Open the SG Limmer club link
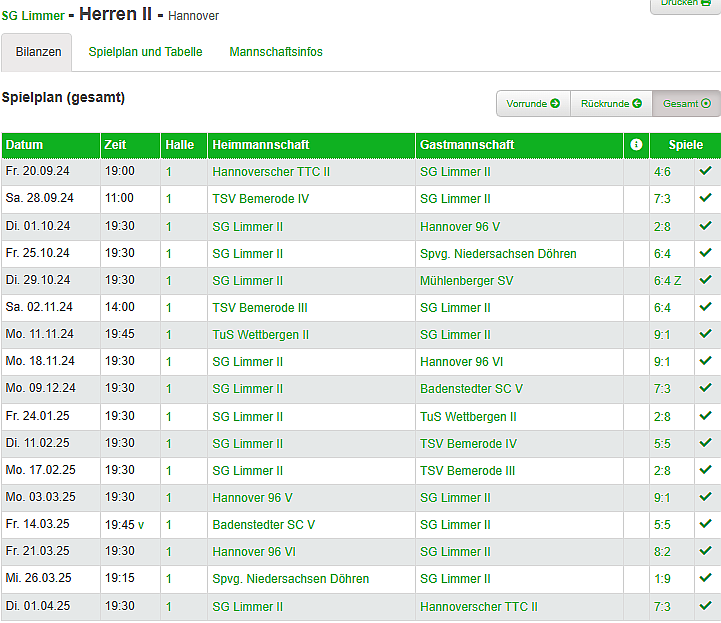This screenshot has width=721, height=623. 33,16
